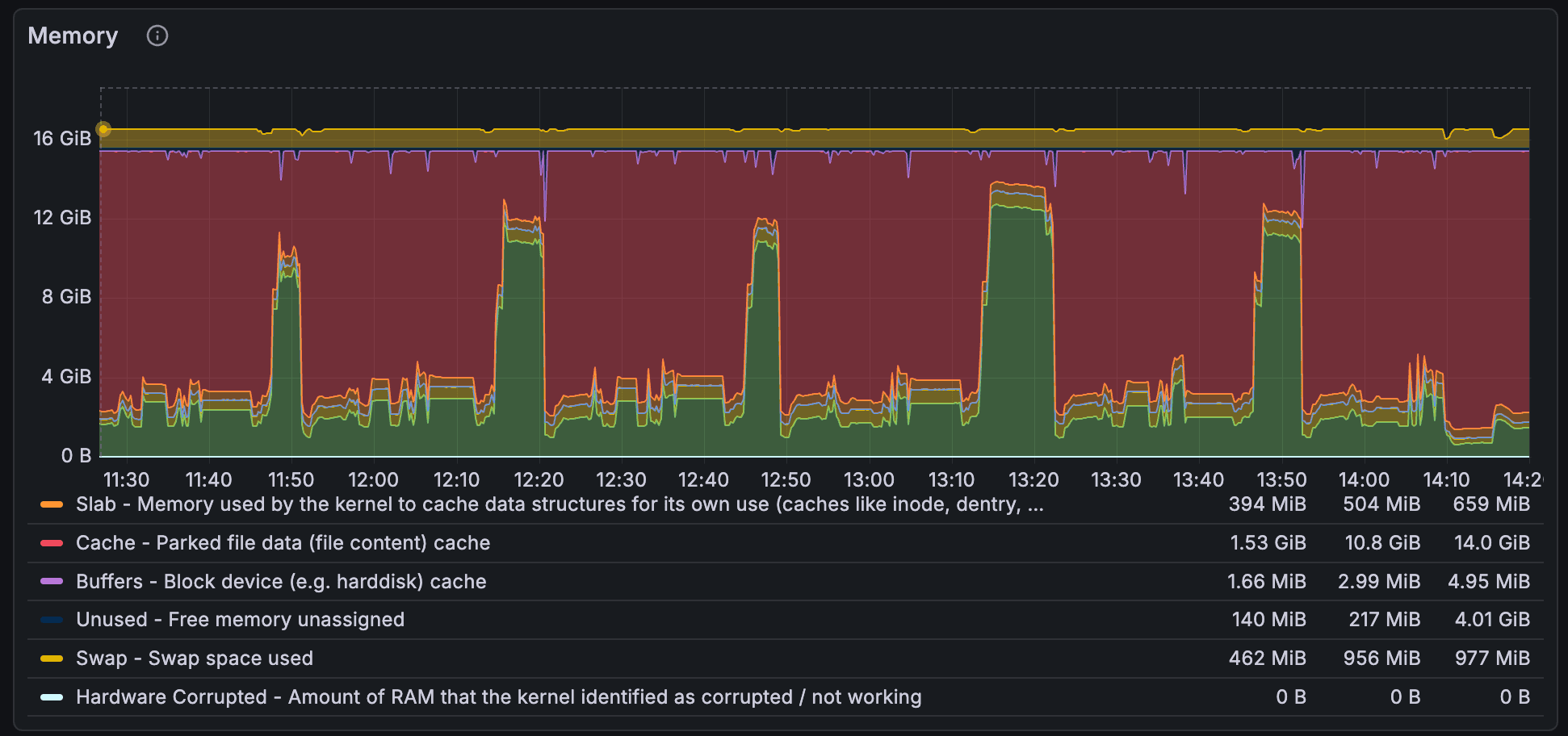This screenshot has height=736, width=1568.
Task: Select the yellow series point marker on the graph
Action: pyautogui.click(x=103, y=129)
